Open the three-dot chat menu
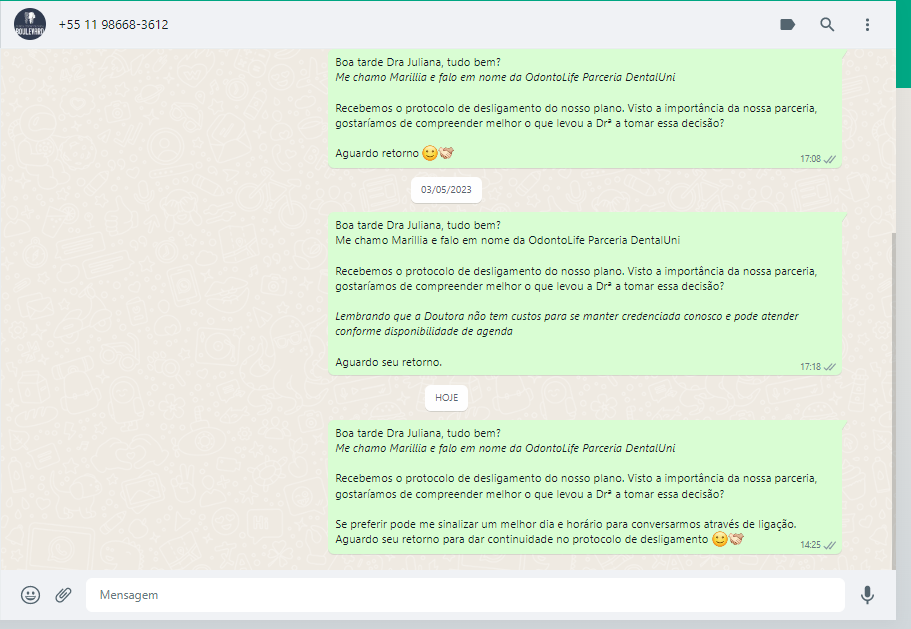This screenshot has width=911, height=629. coord(867,24)
